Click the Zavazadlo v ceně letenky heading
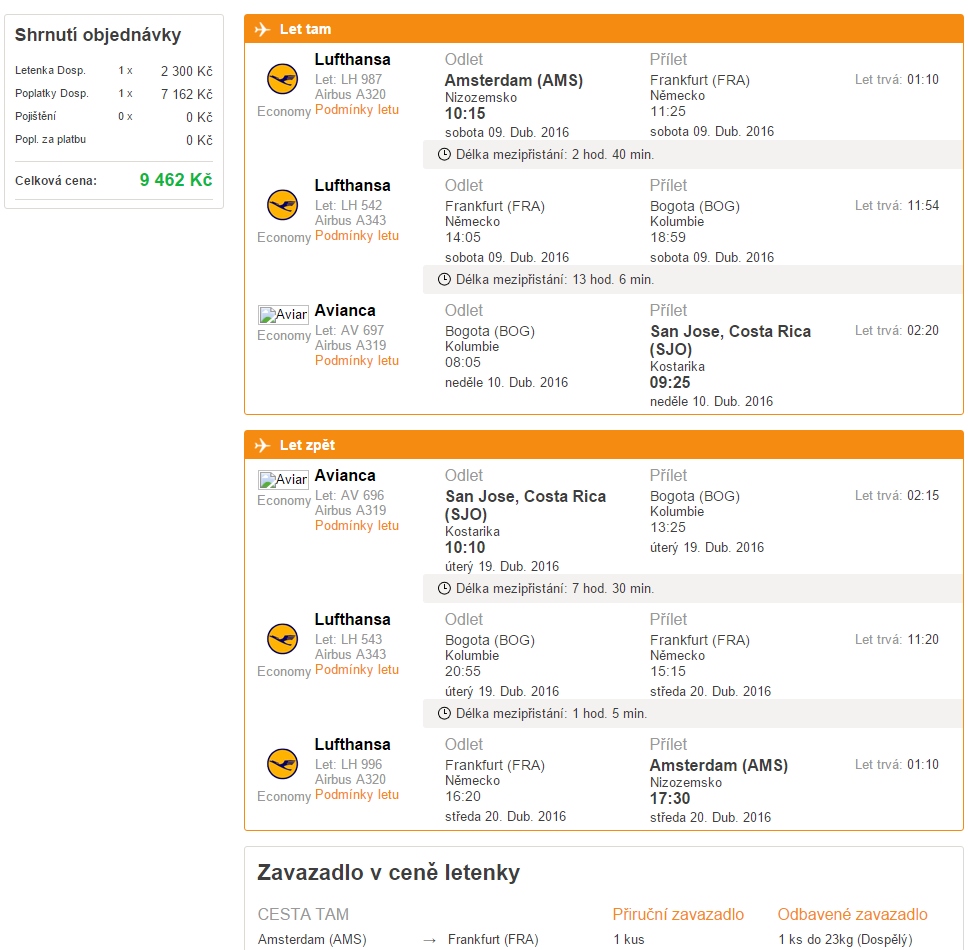Image resolution: width=968 pixels, height=950 pixels. (x=388, y=873)
